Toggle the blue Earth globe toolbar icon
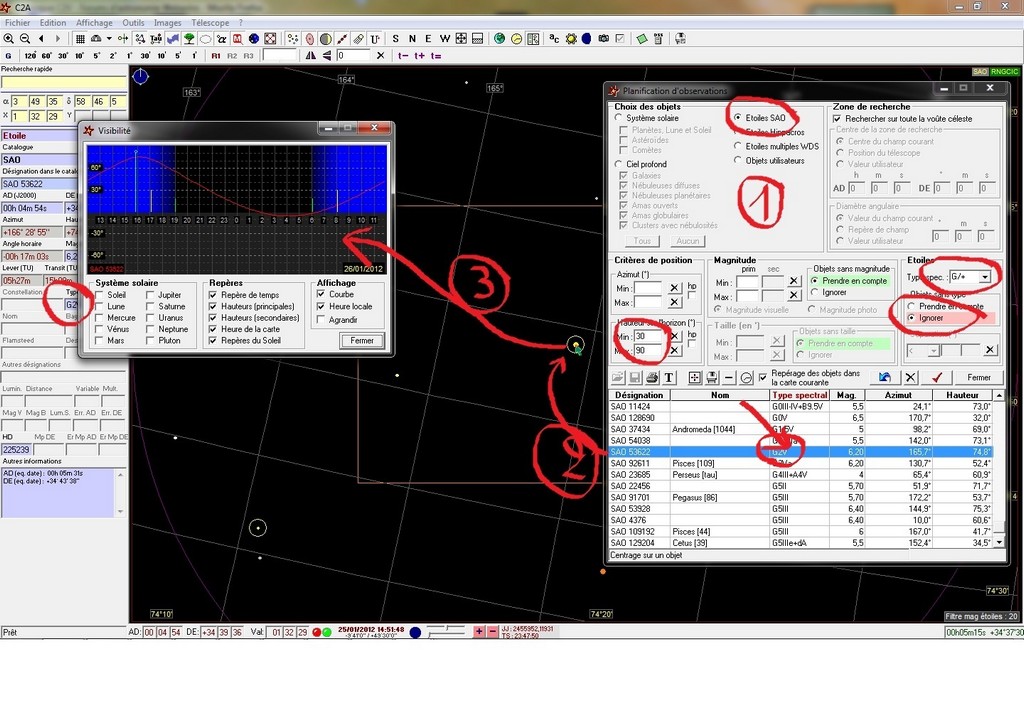 point(253,39)
